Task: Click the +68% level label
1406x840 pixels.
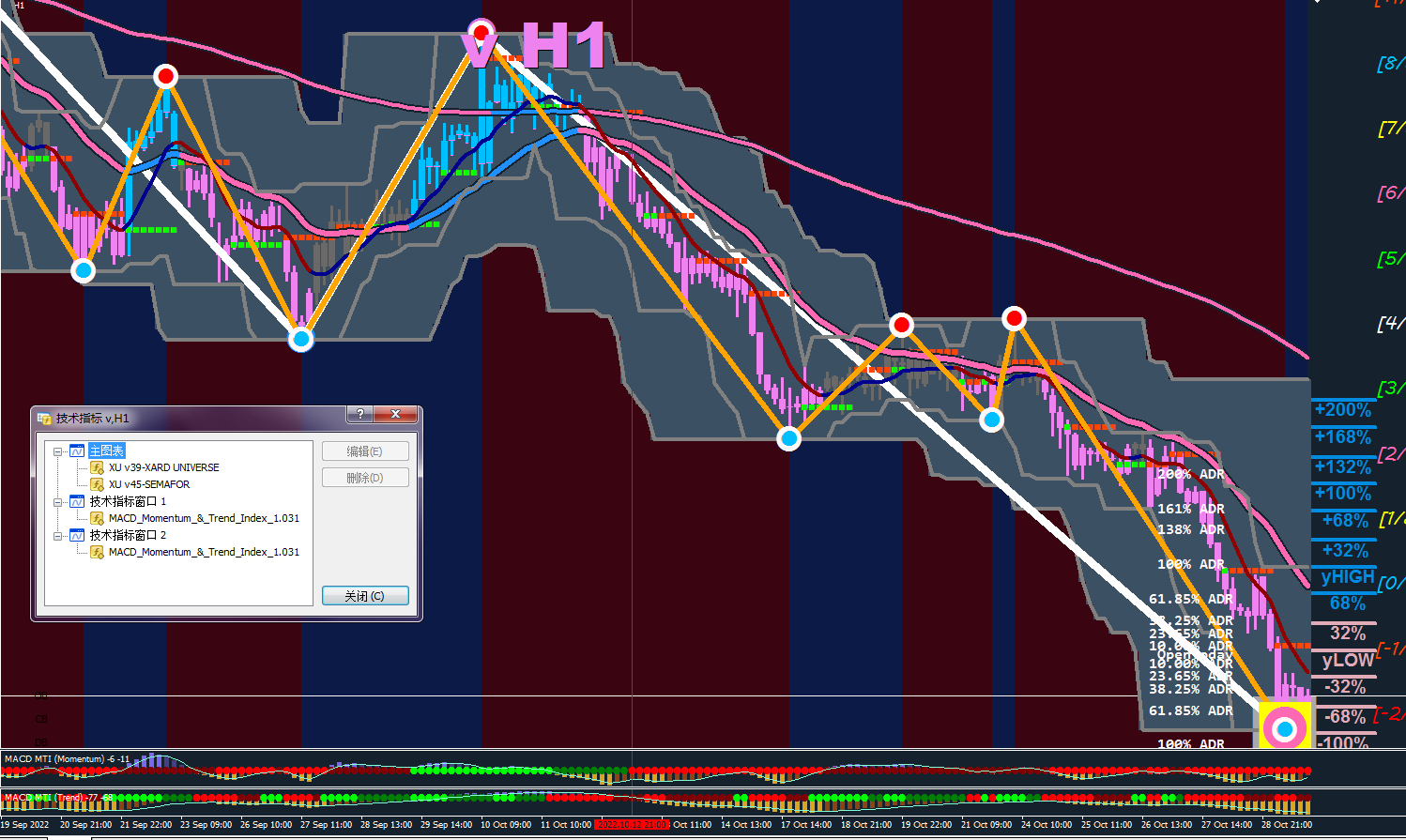Action: click(1346, 521)
